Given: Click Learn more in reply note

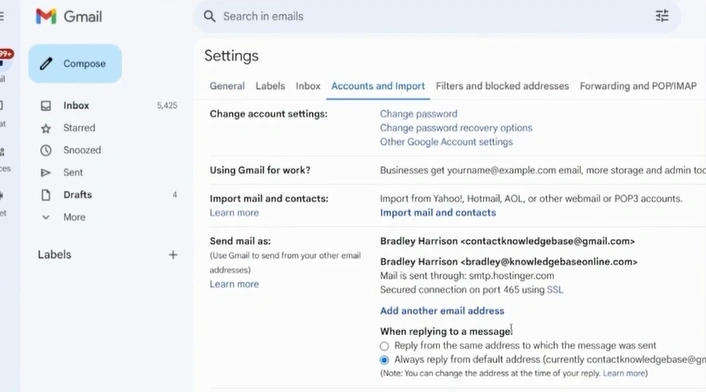Looking at the screenshot, I should [x=624, y=373].
